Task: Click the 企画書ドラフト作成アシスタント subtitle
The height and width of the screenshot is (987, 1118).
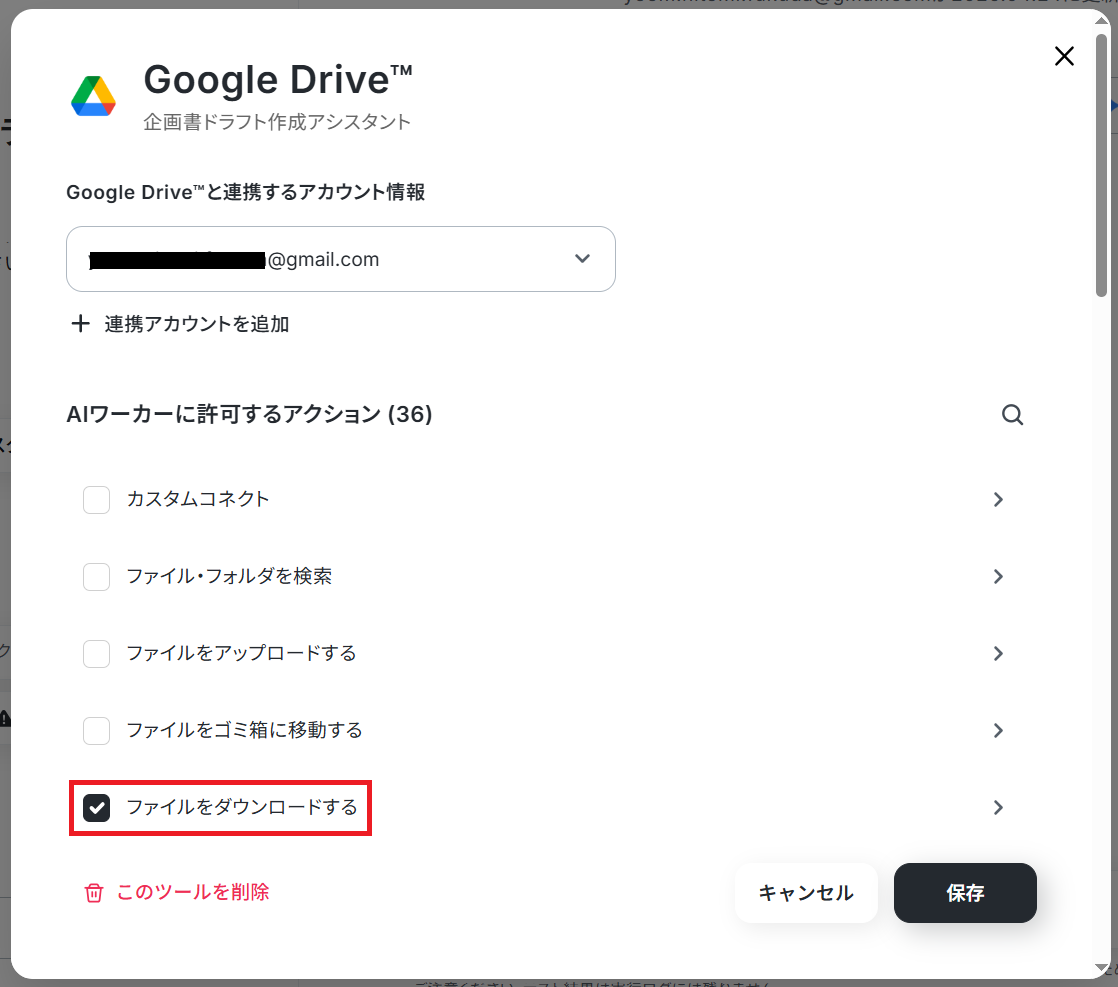Action: click(x=277, y=122)
